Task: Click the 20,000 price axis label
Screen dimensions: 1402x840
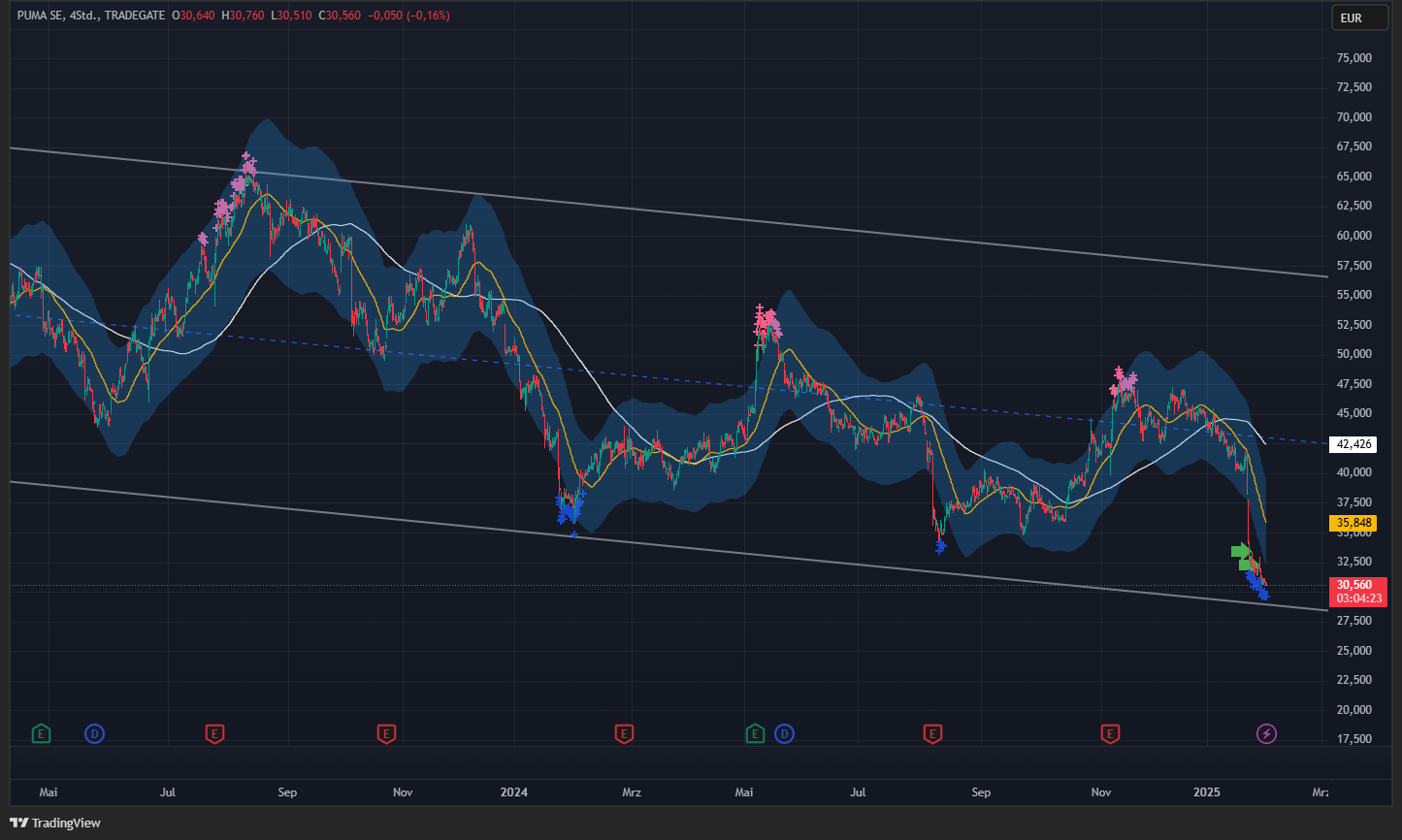Action: [x=1353, y=710]
